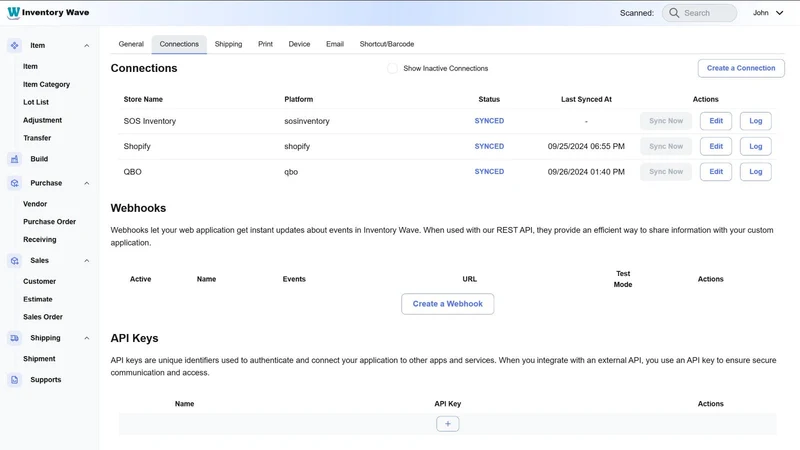
Task: Click SYNCED status for Shopify row
Action: pyautogui.click(x=489, y=146)
